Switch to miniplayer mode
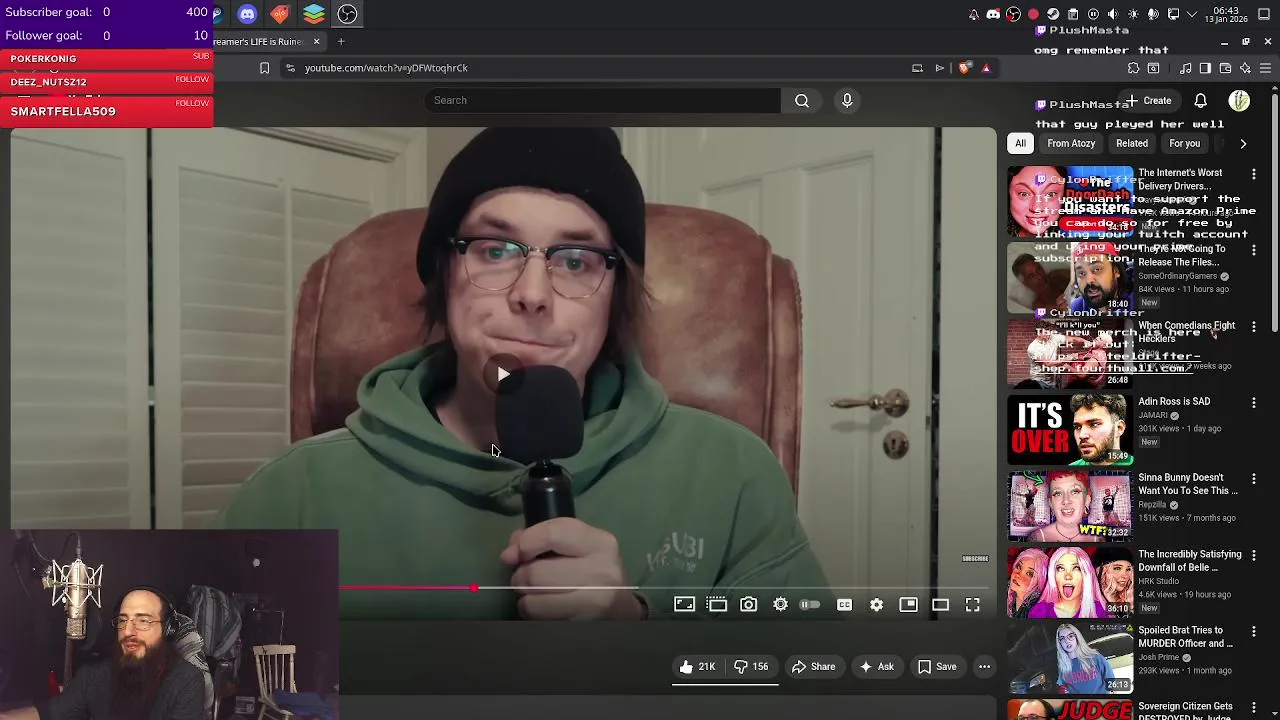 point(908,604)
